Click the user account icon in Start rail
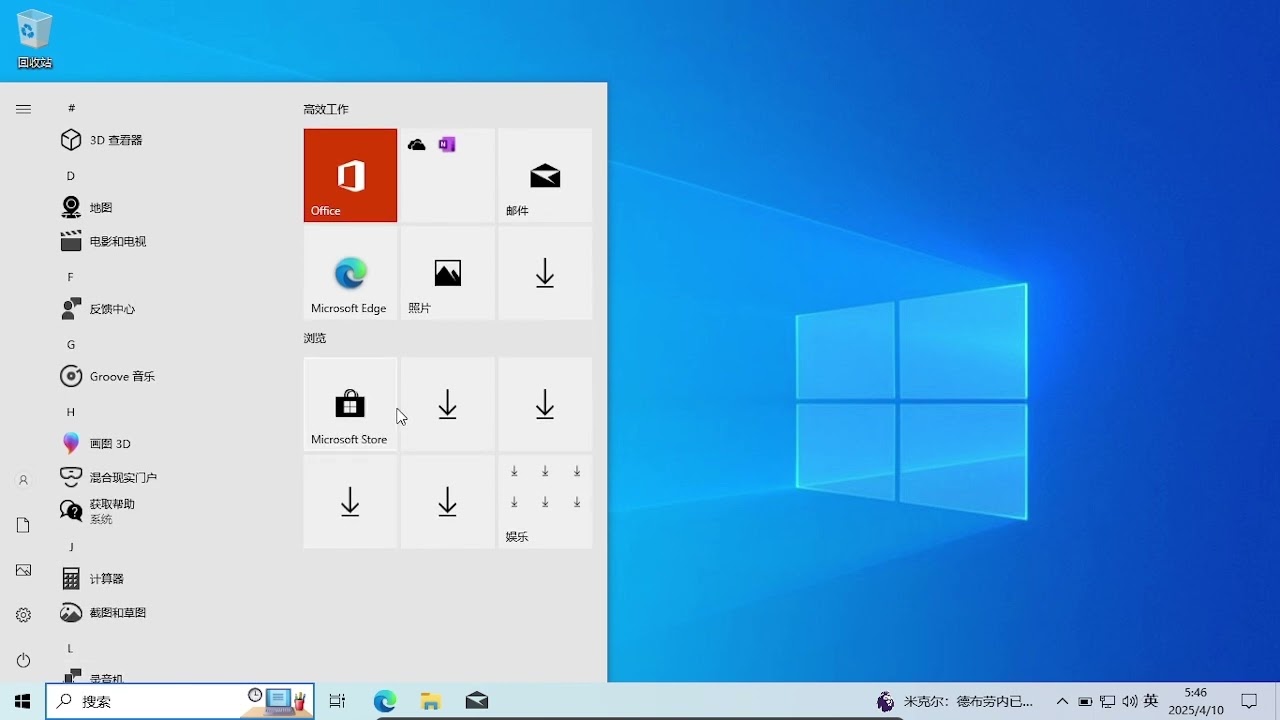Image resolution: width=1280 pixels, height=720 pixels. [x=23, y=480]
